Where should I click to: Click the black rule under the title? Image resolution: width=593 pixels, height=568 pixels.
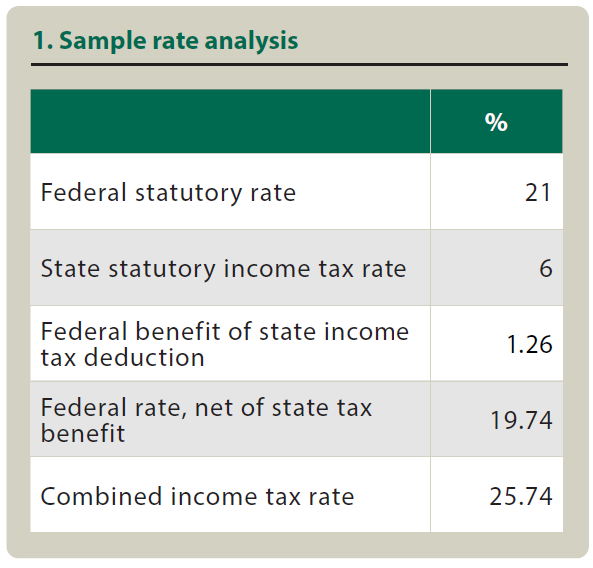(x=299, y=65)
